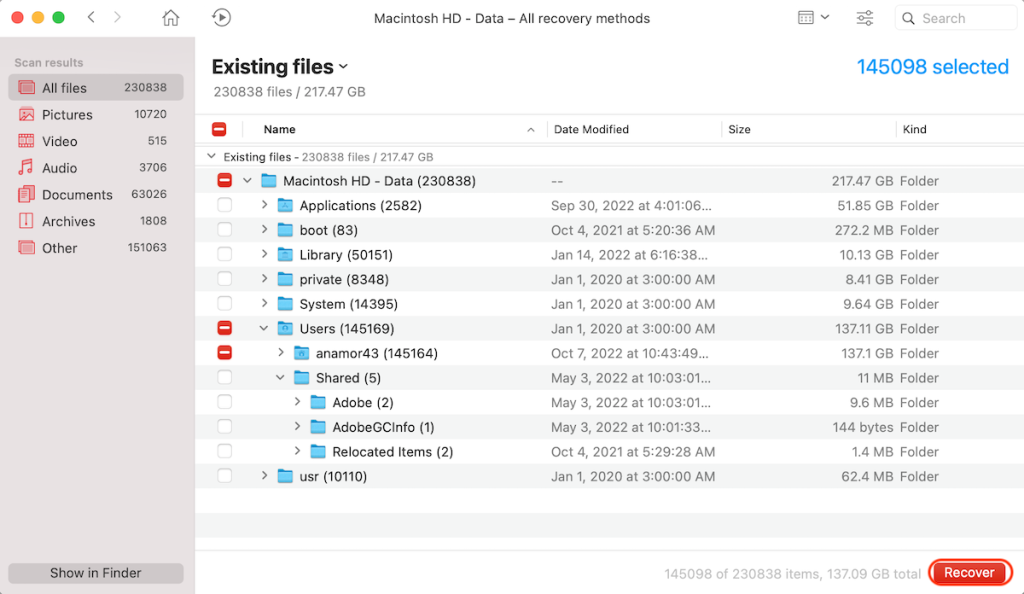
Task: Show Documents in scan results
Action: tap(95, 195)
